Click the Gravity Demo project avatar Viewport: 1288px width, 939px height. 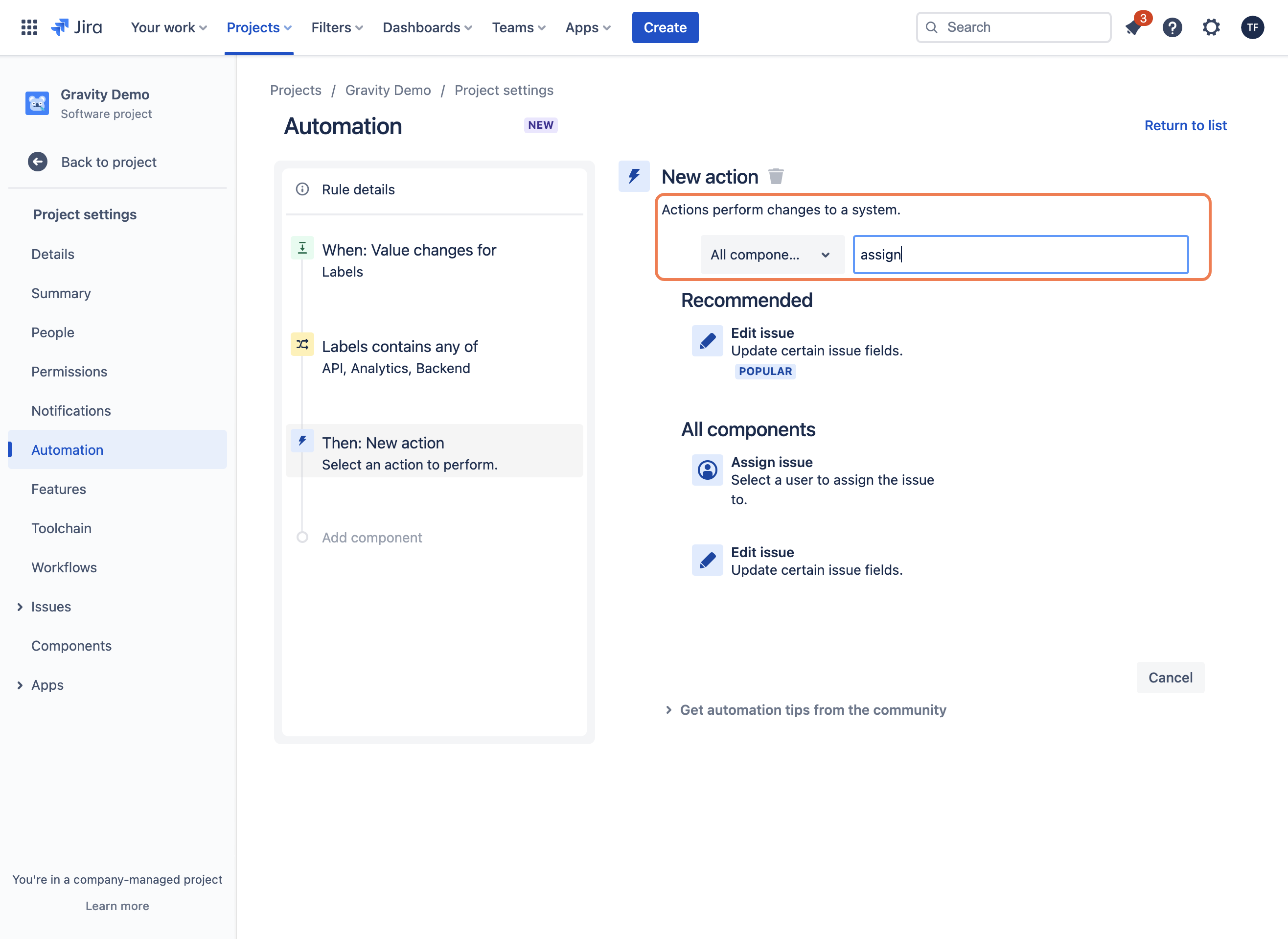tap(37, 103)
